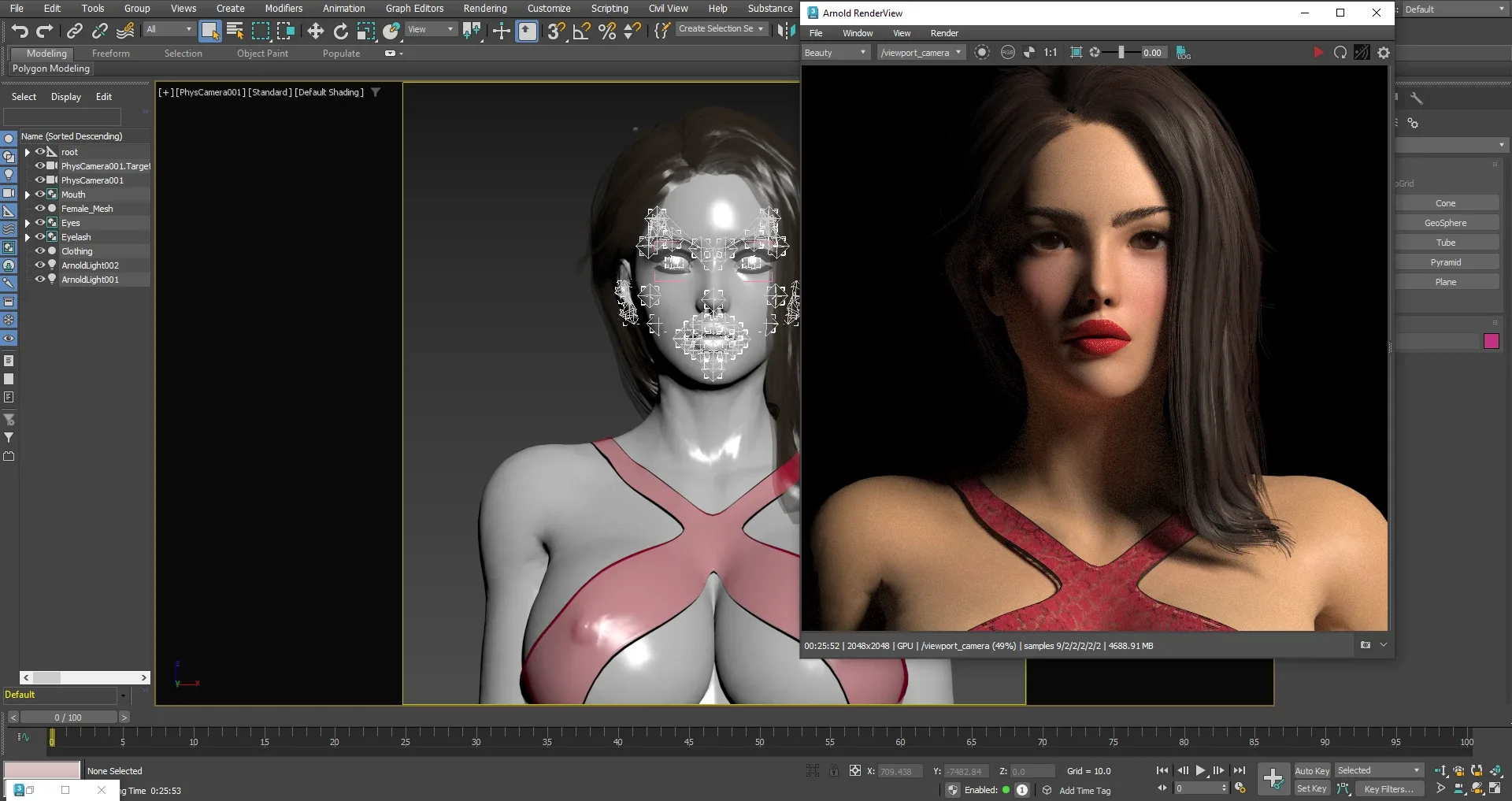This screenshot has height=801, width=1512.
Task: Jump to timeline start with Go to Start
Action: click(x=1162, y=770)
